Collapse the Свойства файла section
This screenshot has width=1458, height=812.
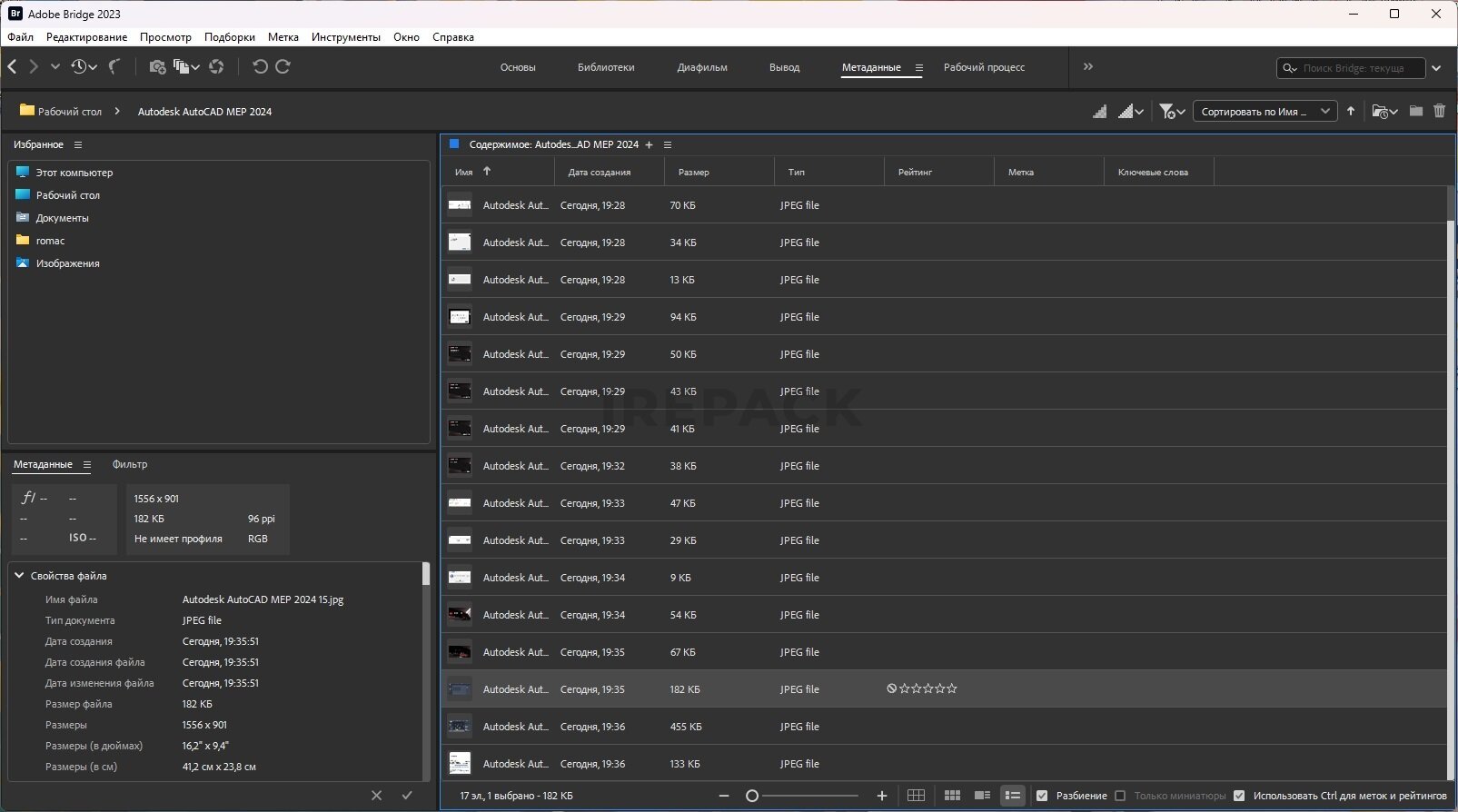click(x=19, y=576)
